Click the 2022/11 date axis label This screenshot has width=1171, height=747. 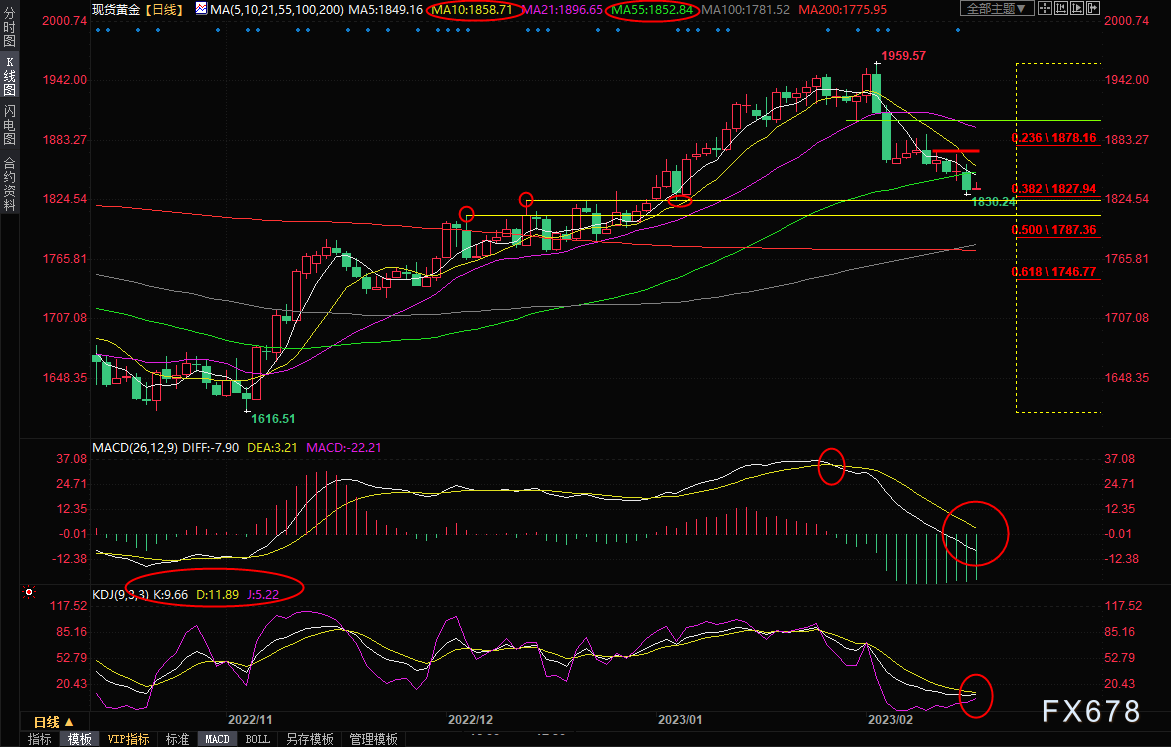[x=249, y=719]
